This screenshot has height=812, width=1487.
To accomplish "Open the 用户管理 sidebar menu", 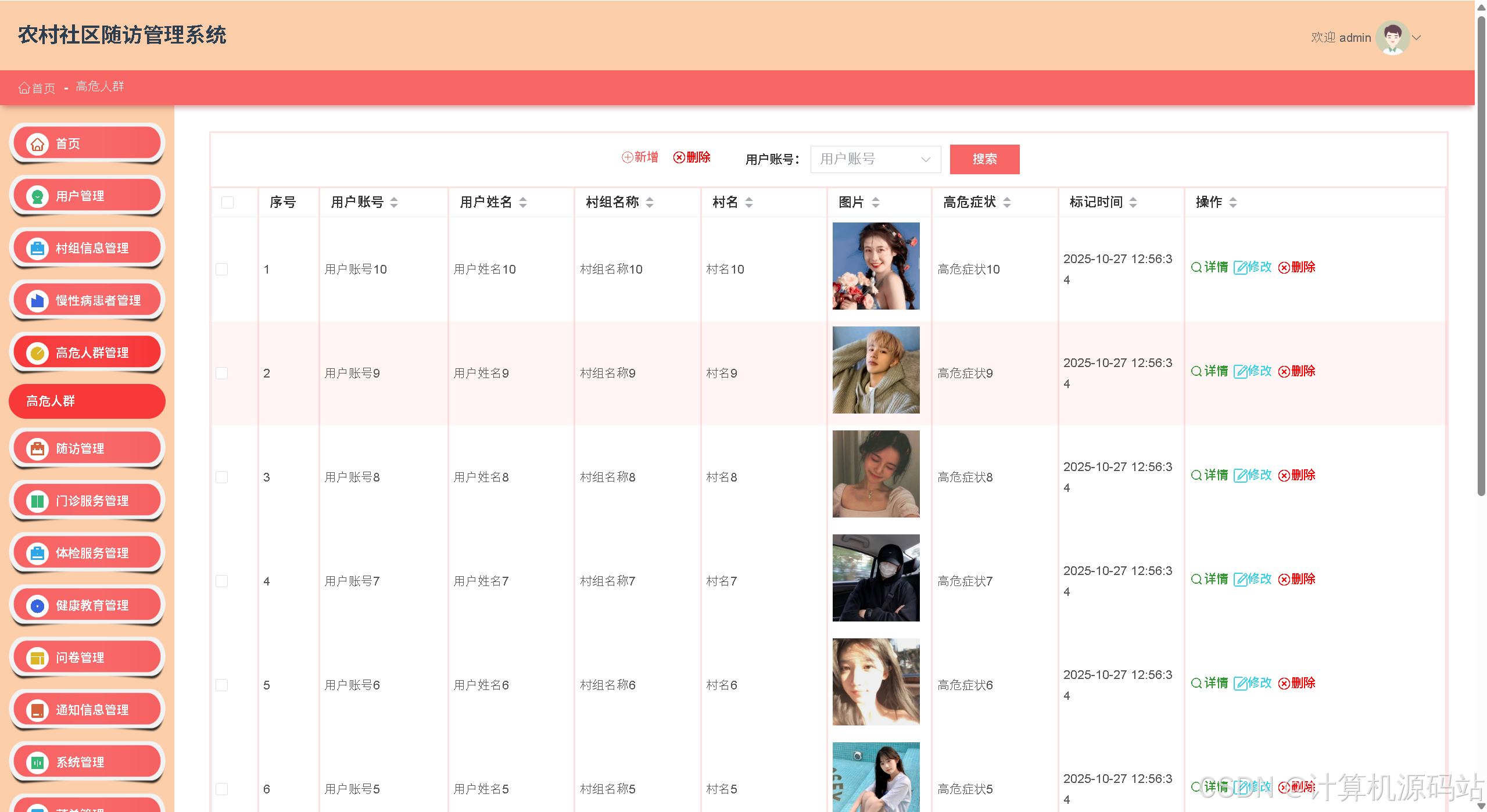I will coord(87,196).
